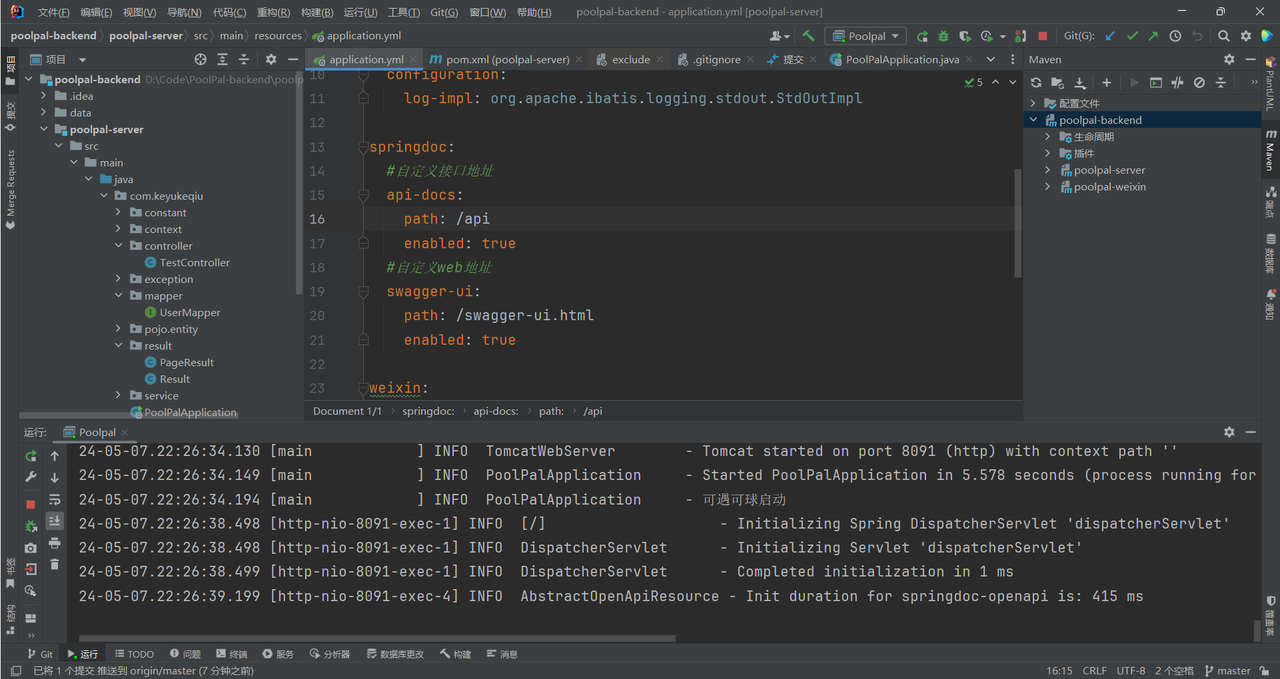Open Search Everywhere magnifier icon

click(x=1224, y=36)
